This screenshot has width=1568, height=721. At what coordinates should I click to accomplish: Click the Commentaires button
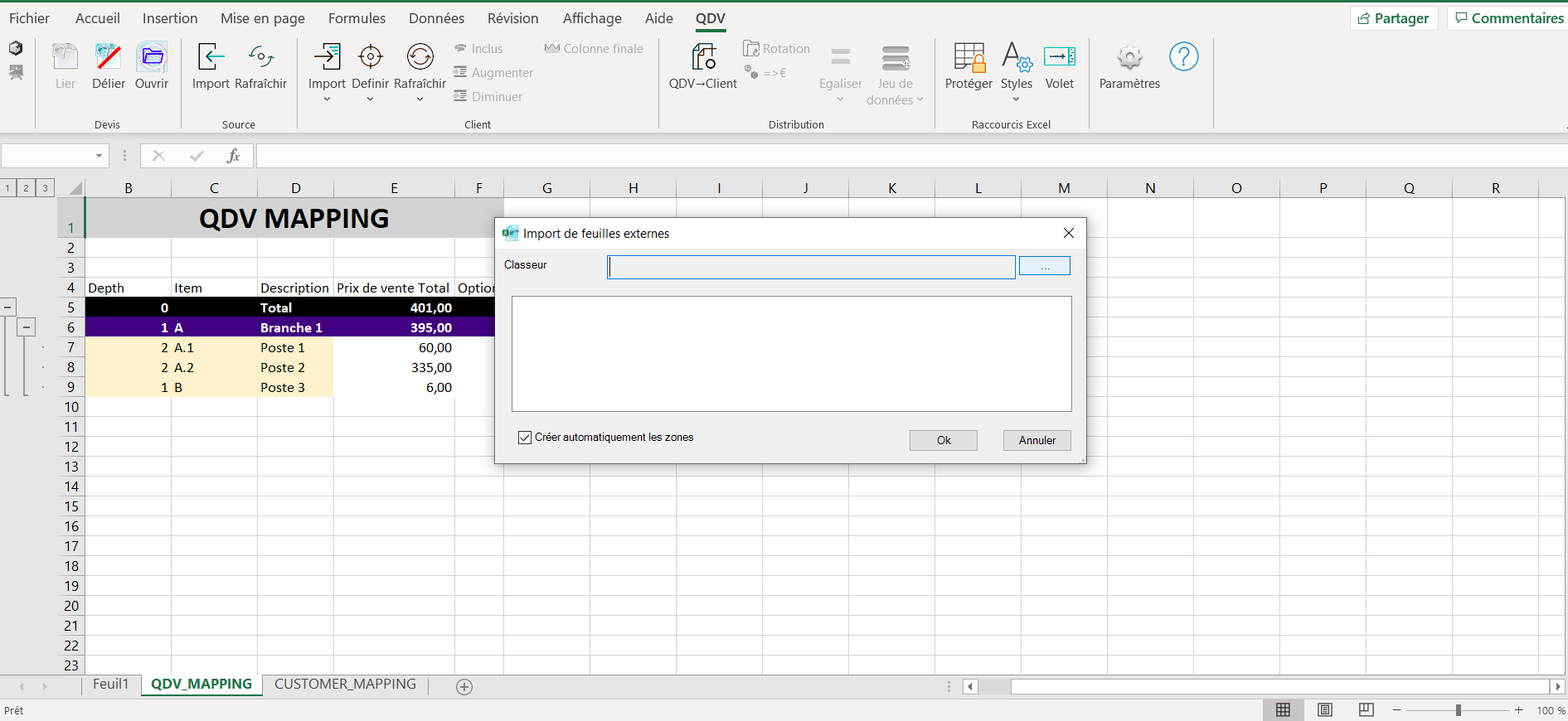1509,18
